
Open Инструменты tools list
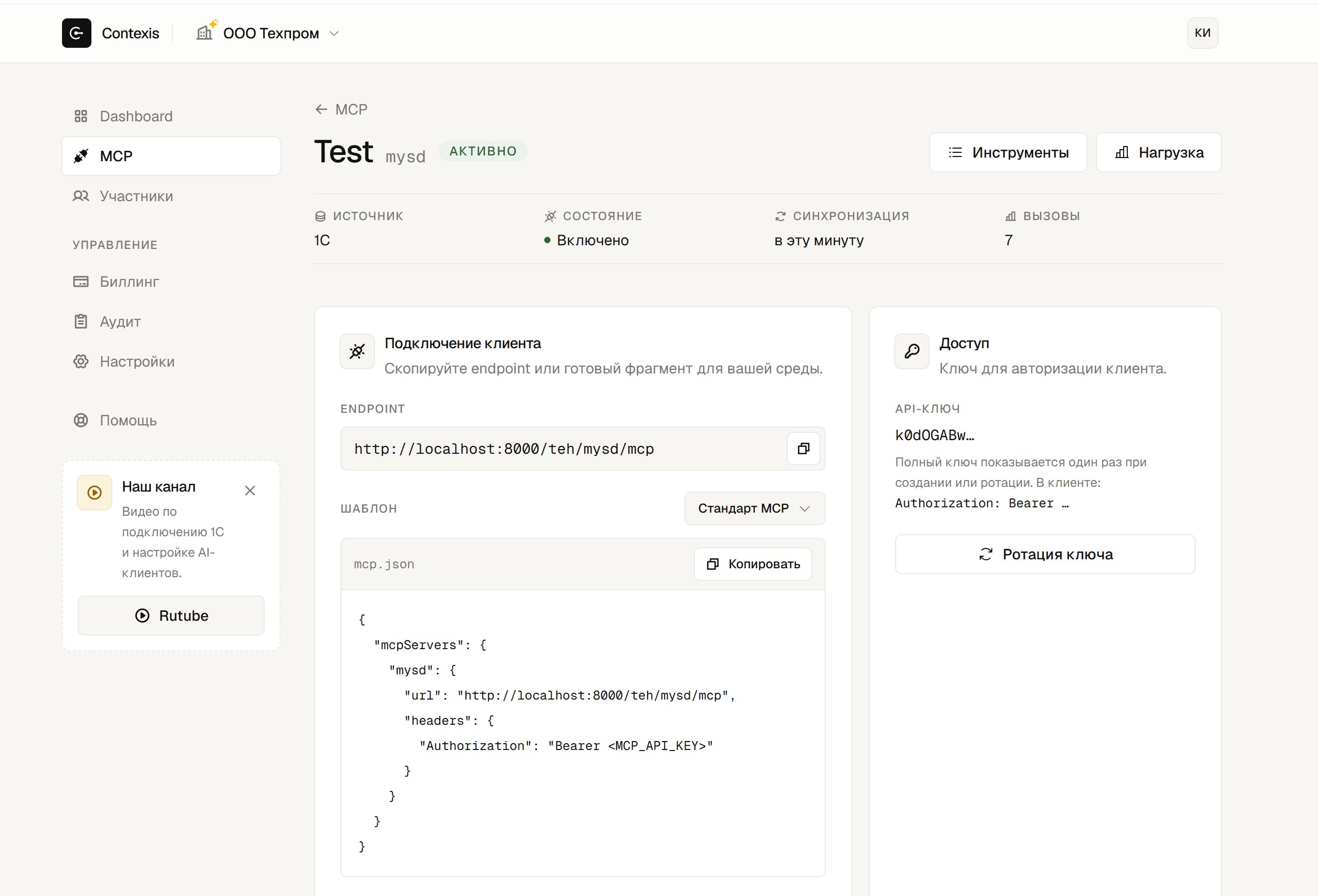(x=1008, y=152)
